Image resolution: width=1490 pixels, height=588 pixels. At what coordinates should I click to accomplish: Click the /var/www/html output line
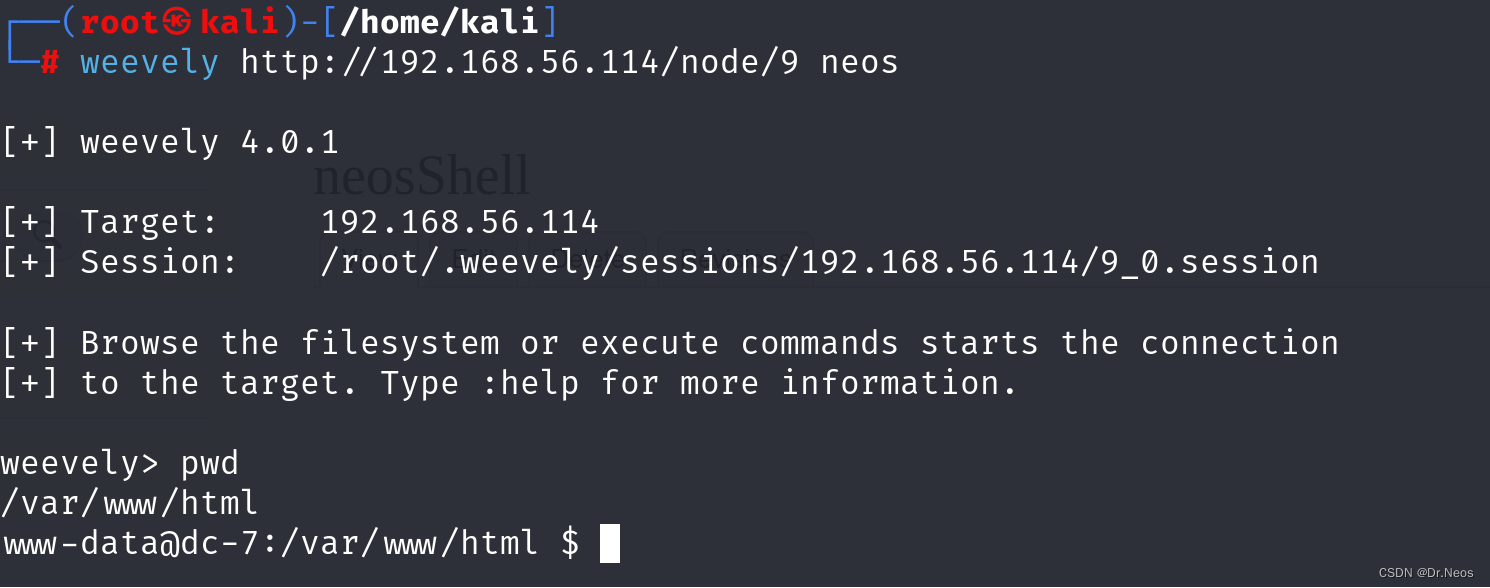[130, 503]
